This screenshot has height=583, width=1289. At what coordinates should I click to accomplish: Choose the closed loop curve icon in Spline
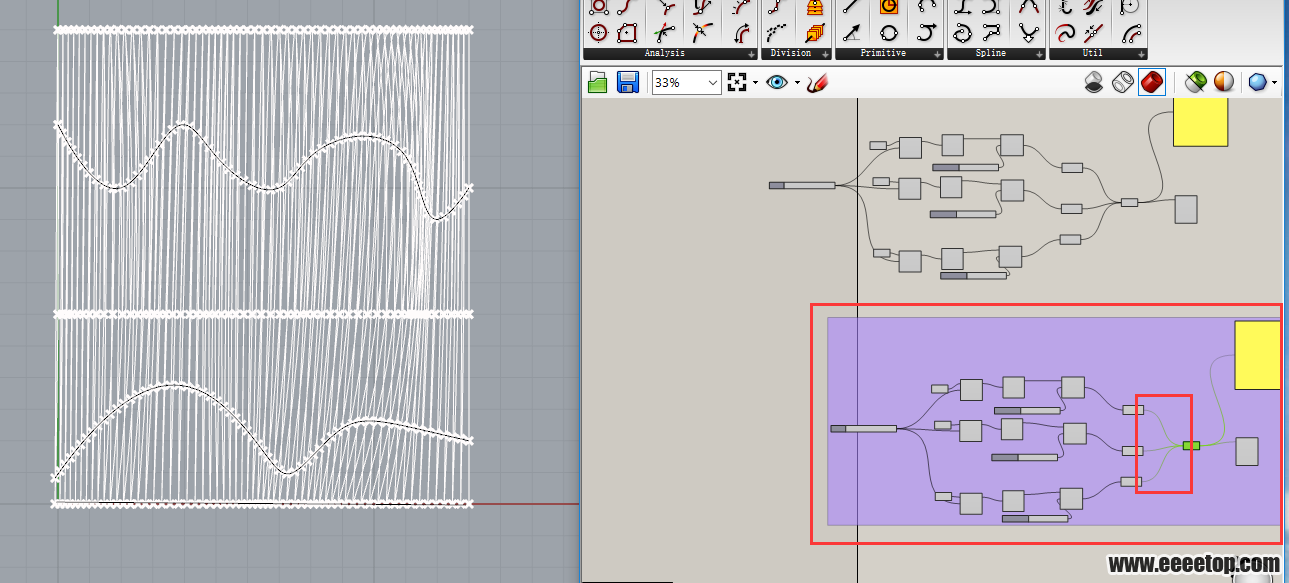tap(963, 33)
